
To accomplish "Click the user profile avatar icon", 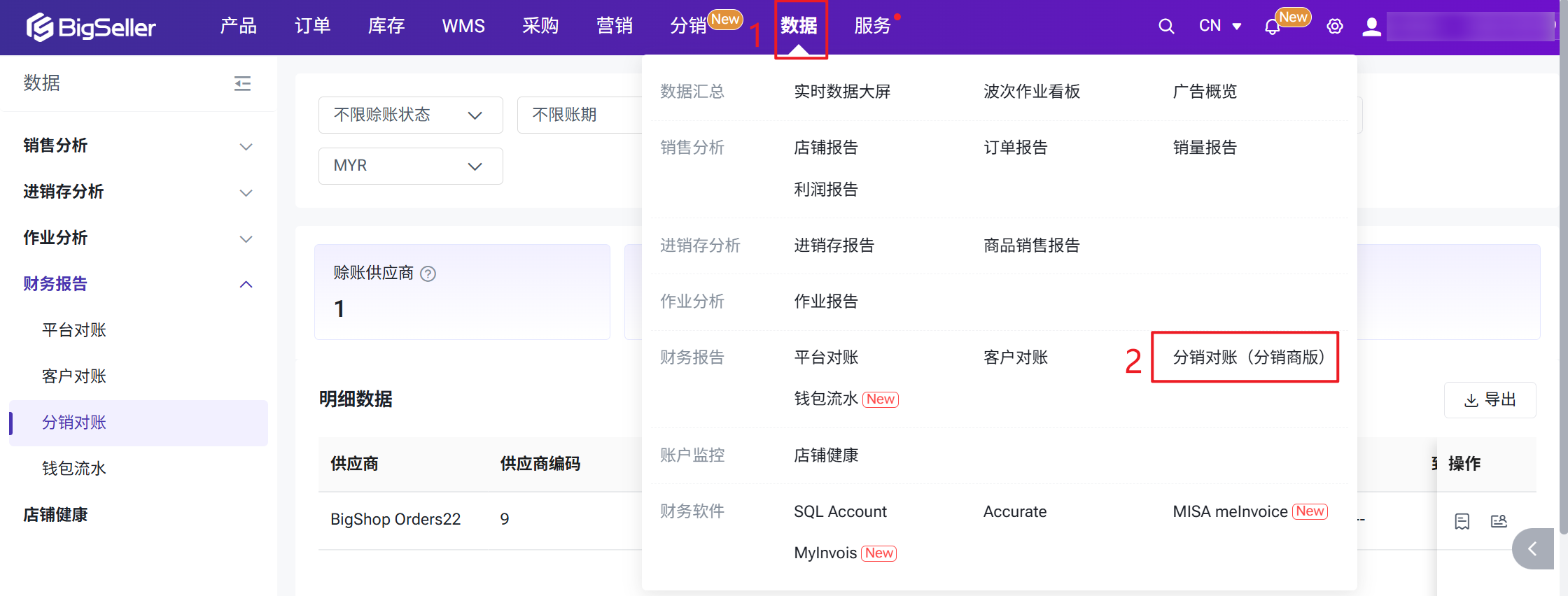I will [x=1371, y=27].
